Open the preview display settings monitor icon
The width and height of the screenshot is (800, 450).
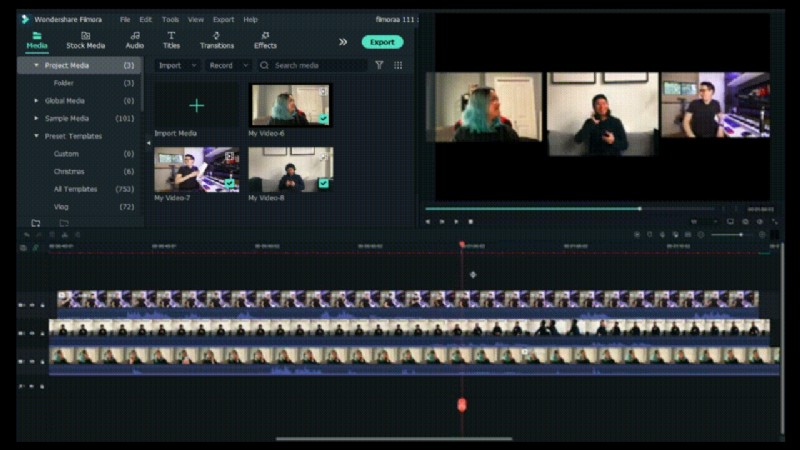pos(731,222)
